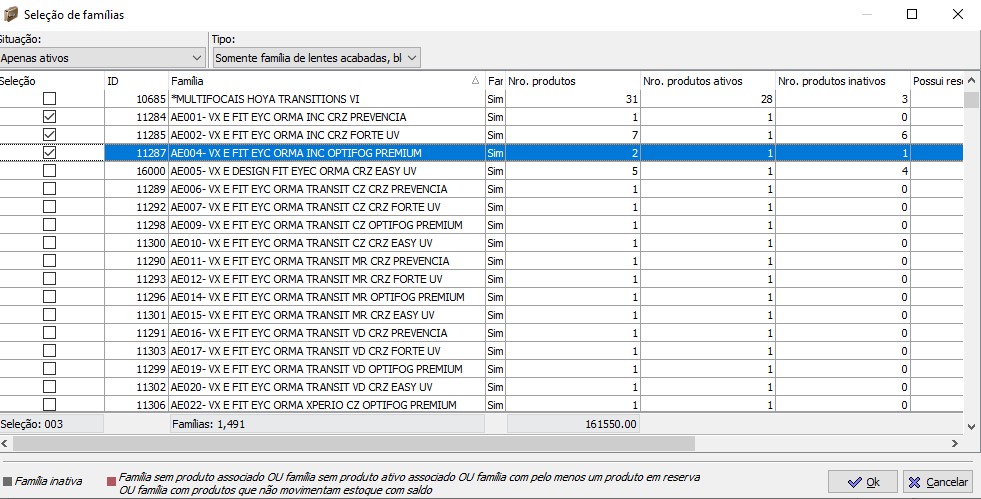The width and height of the screenshot is (981, 499).
Task: Click the horizontal scrollbar right arrow
Action: 955,443
